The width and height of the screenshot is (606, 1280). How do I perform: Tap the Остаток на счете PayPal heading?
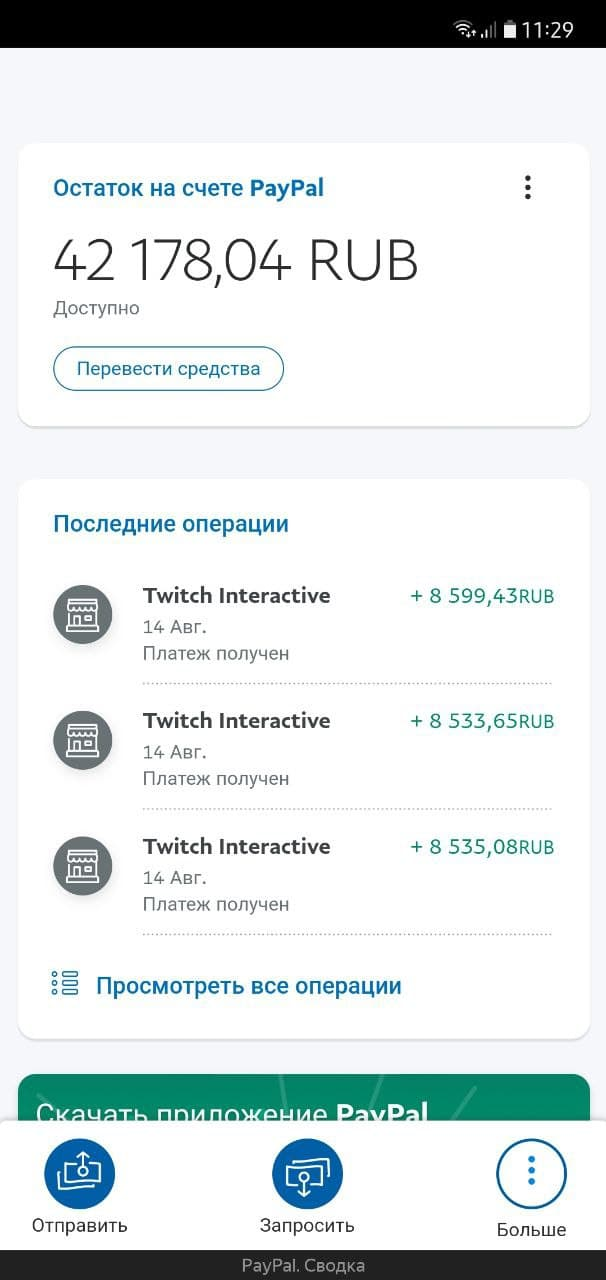click(x=189, y=188)
